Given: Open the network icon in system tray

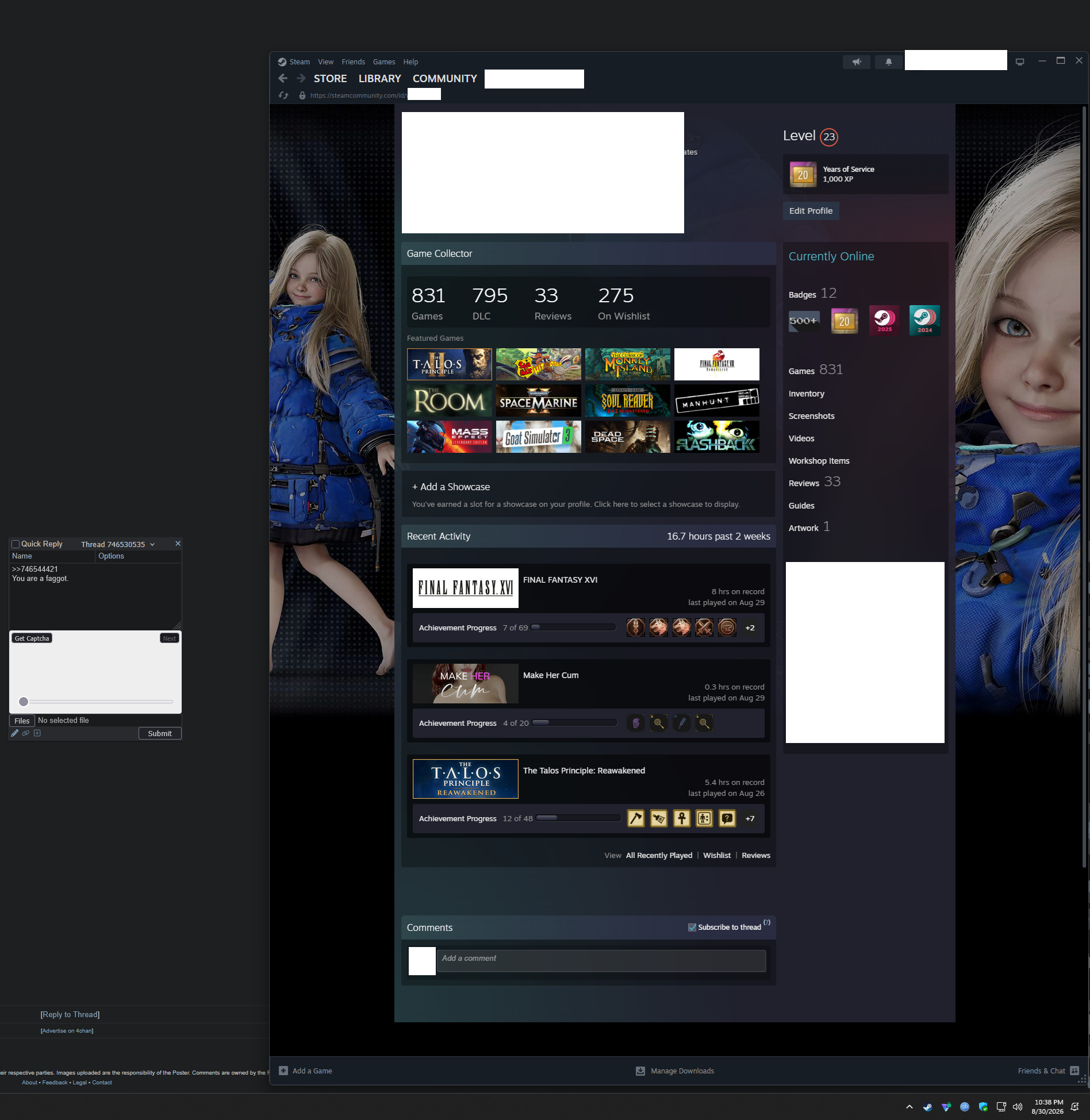Looking at the screenshot, I should [1001, 1107].
